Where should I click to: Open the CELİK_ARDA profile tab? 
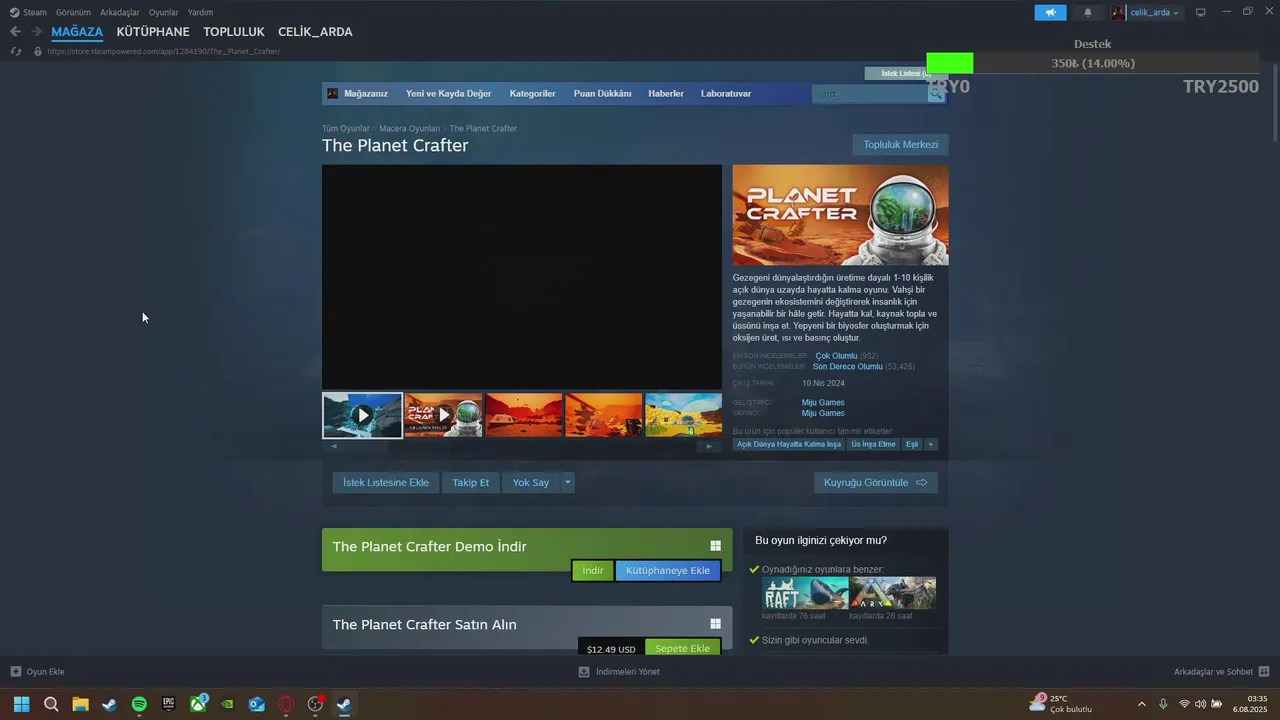coord(315,32)
